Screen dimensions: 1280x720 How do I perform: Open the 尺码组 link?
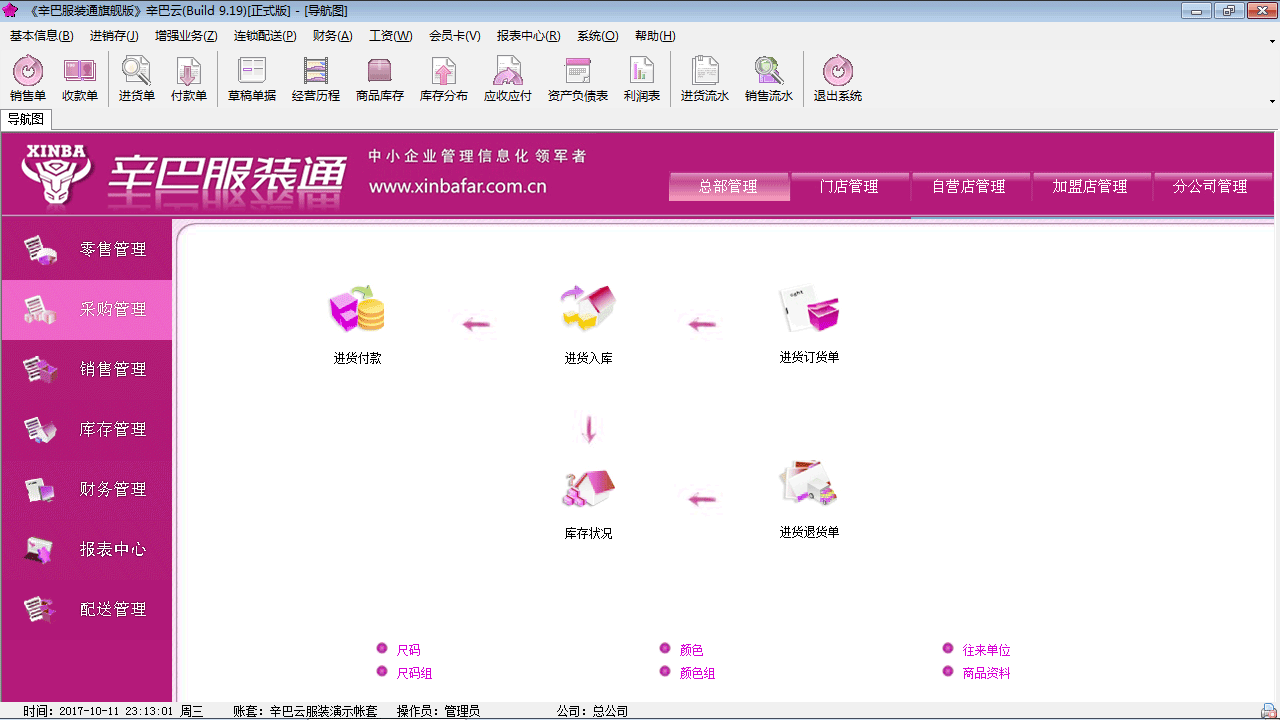click(414, 674)
